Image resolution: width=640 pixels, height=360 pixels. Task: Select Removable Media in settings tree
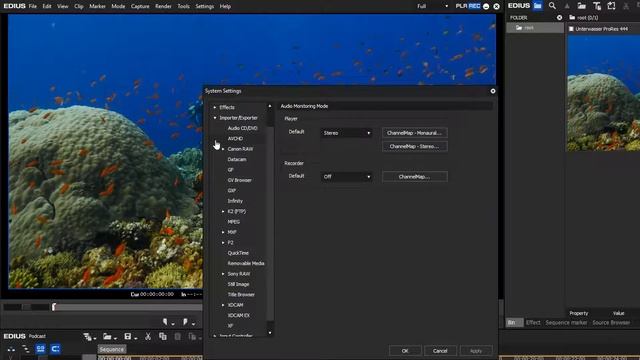click(x=246, y=263)
